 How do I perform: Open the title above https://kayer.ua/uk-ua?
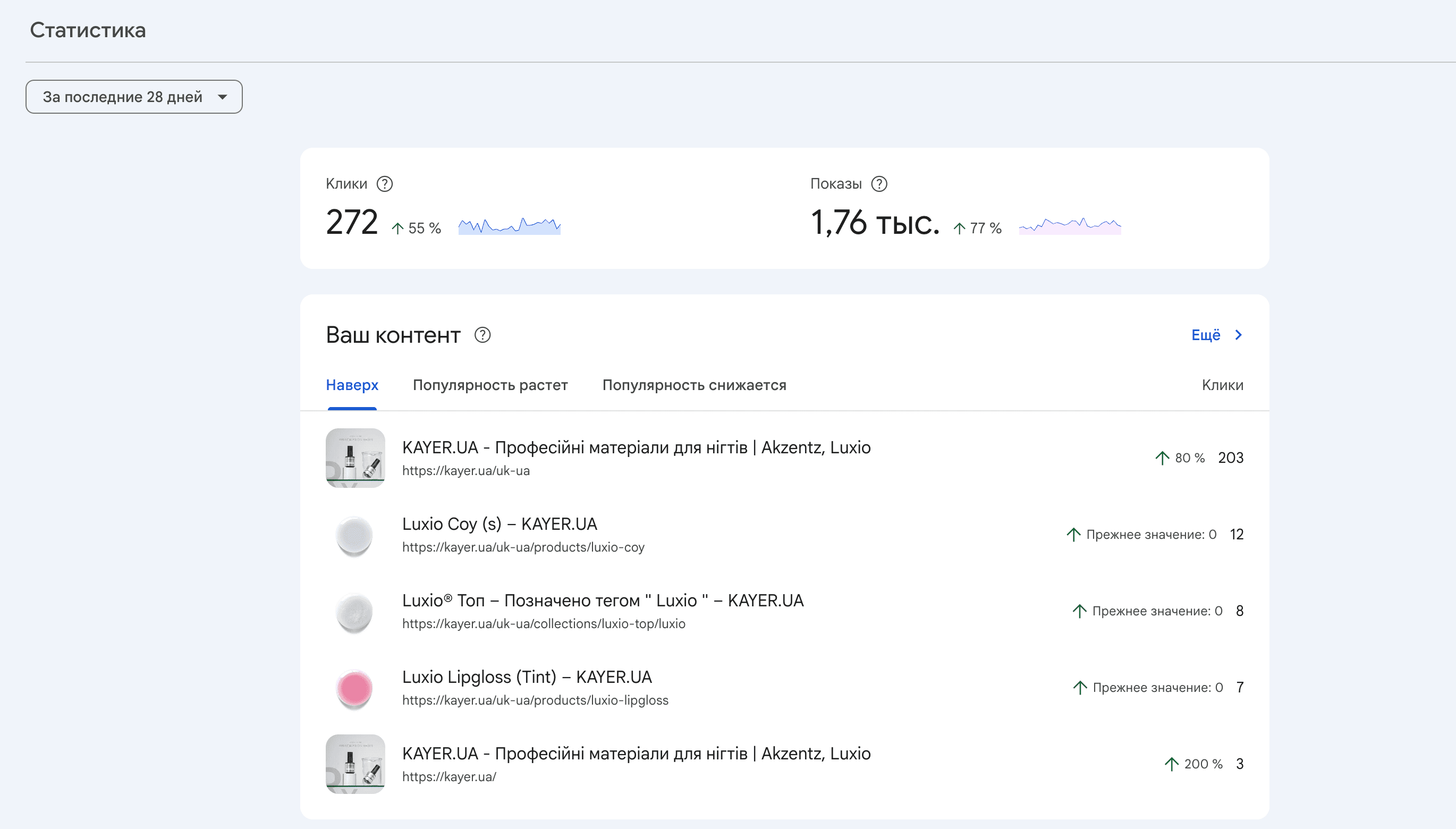(637, 447)
